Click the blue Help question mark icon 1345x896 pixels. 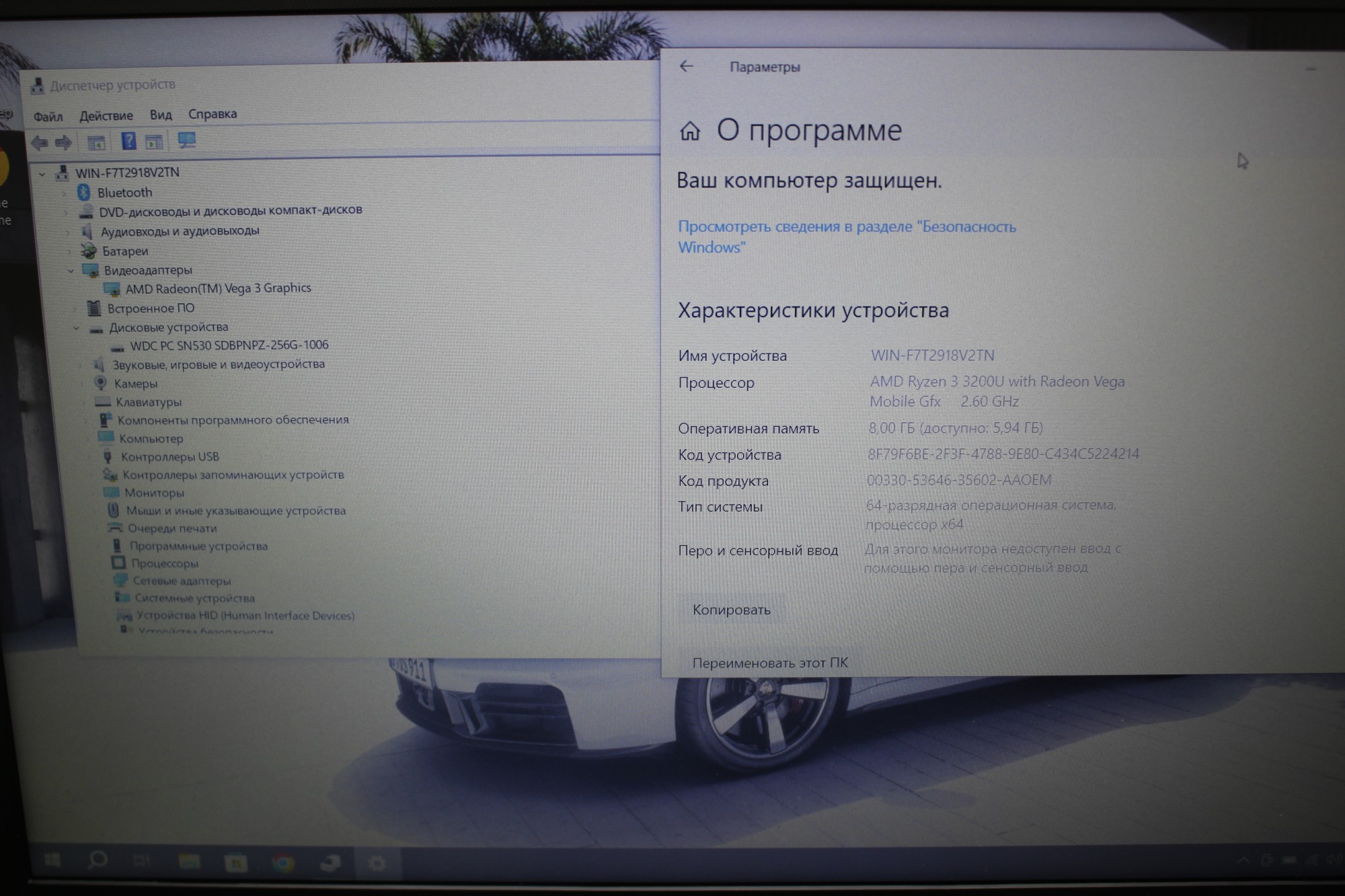[x=128, y=141]
